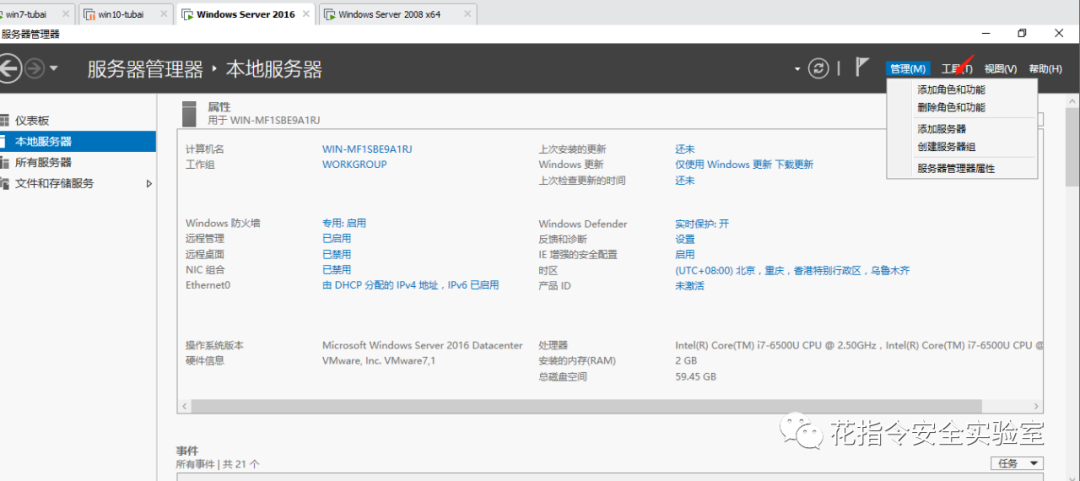
Task: Click horizontal scrollbar left arrow
Action: coord(183,406)
